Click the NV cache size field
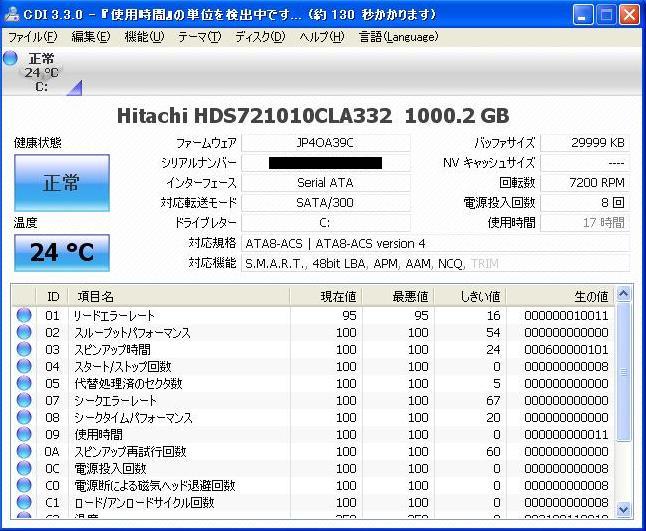The image size is (646, 531). (x=585, y=163)
